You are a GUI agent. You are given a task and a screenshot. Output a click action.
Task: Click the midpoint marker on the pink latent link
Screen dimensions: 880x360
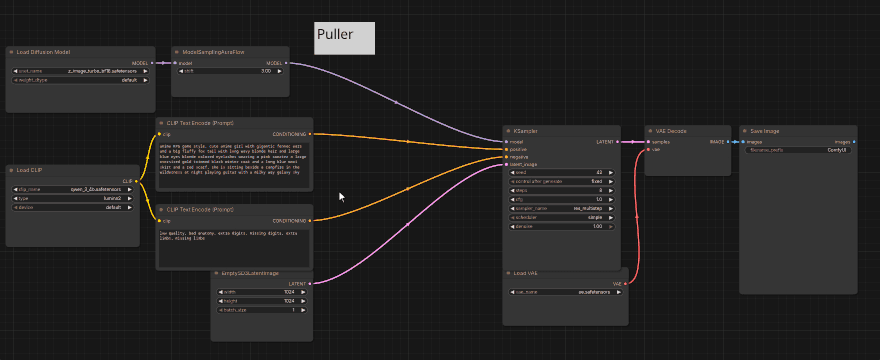point(407,225)
